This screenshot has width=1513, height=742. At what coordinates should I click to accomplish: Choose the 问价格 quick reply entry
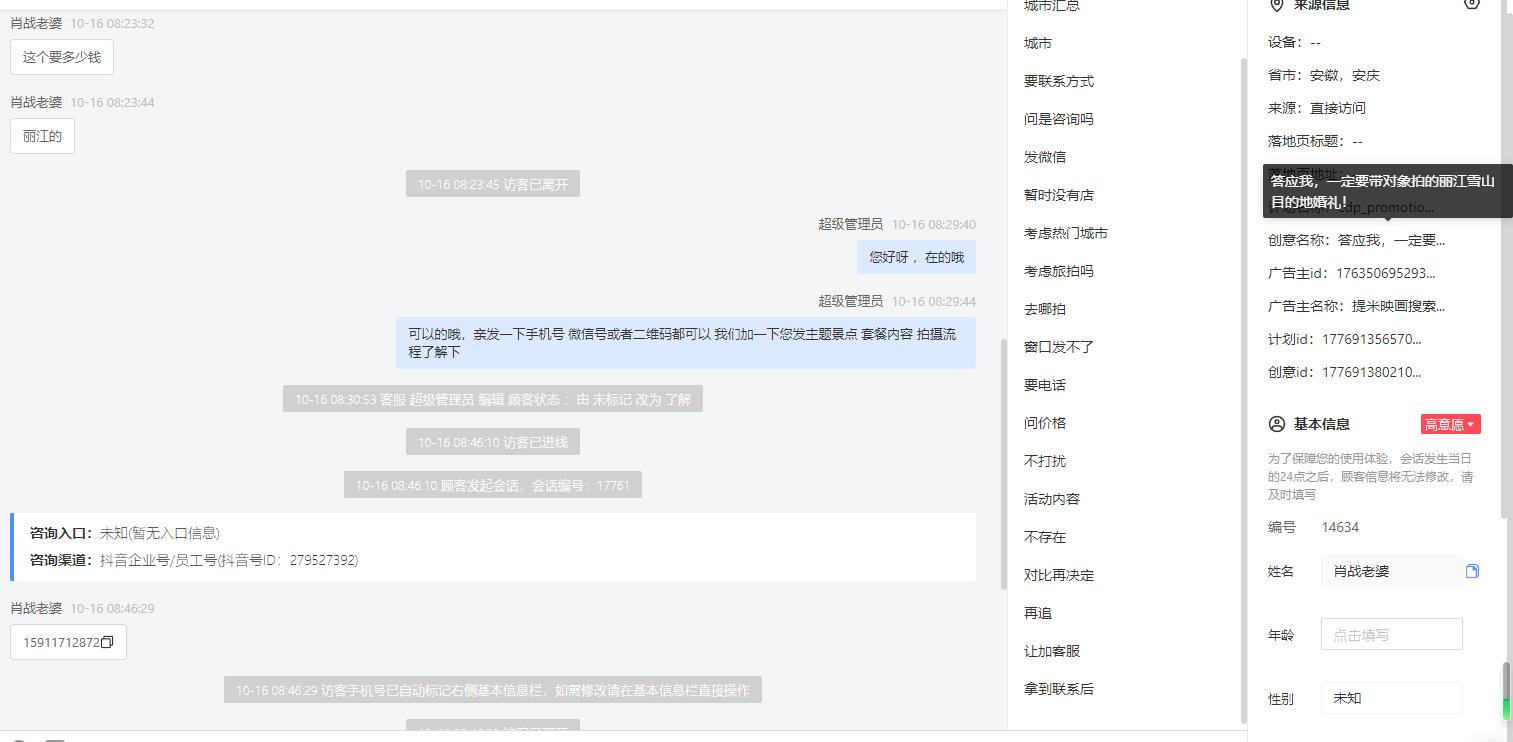1045,423
